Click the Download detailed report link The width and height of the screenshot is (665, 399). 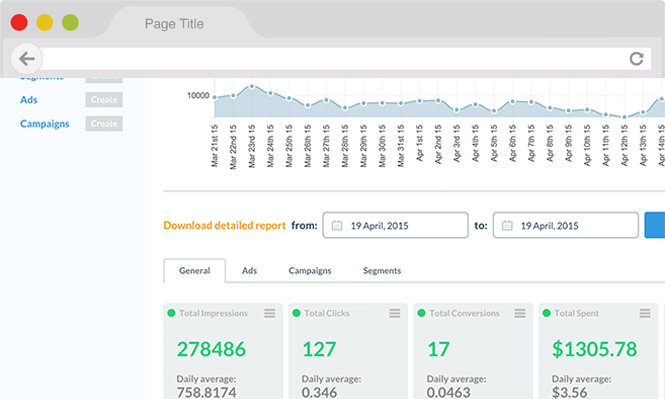pos(224,225)
